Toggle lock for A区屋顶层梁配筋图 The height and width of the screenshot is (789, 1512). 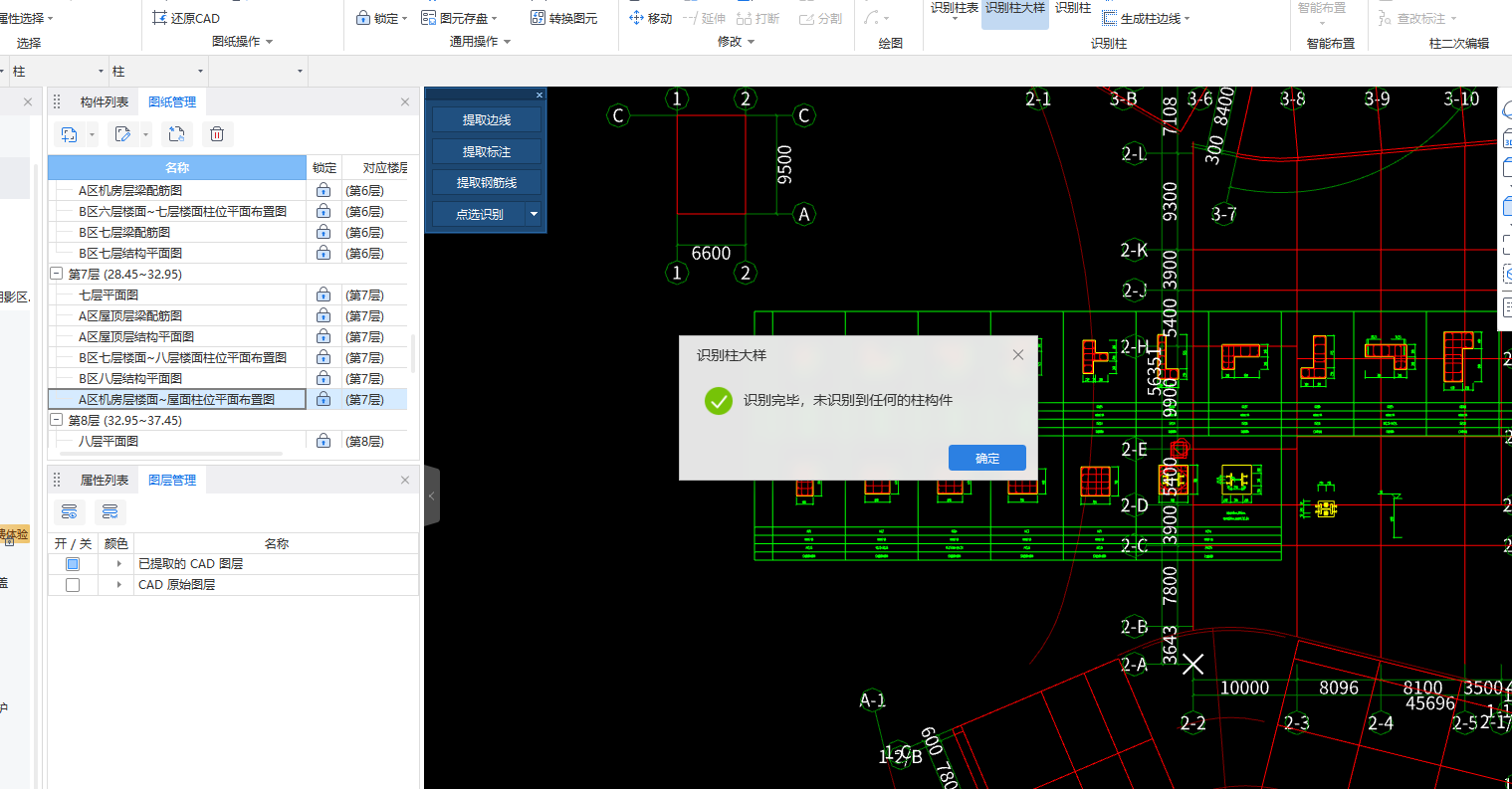pyautogui.click(x=324, y=315)
